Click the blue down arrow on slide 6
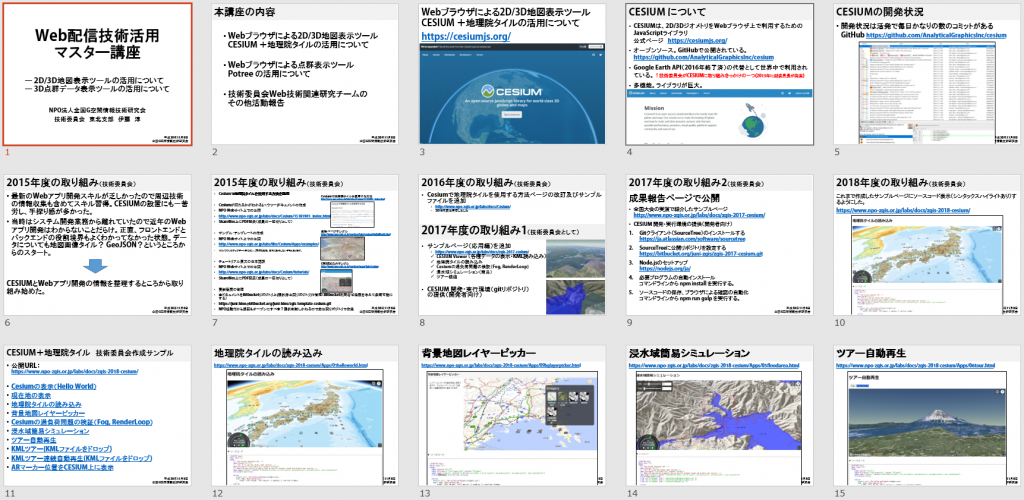This screenshot has height=500, width=1024. tap(95, 266)
